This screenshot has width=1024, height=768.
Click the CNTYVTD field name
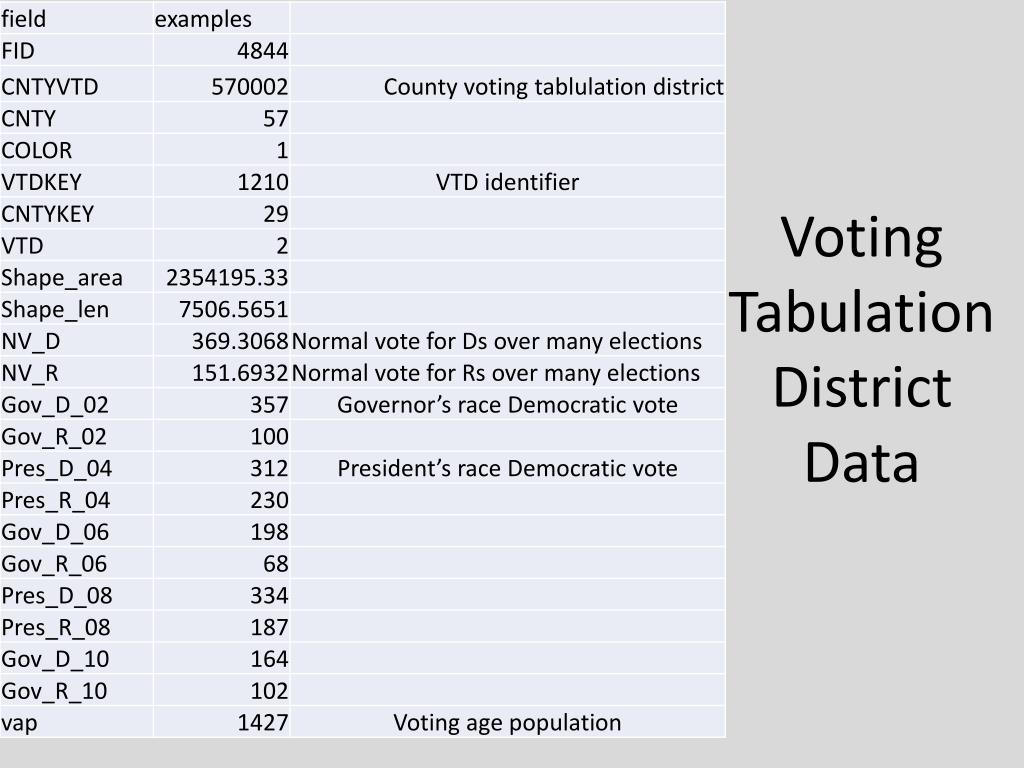pos(50,86)
